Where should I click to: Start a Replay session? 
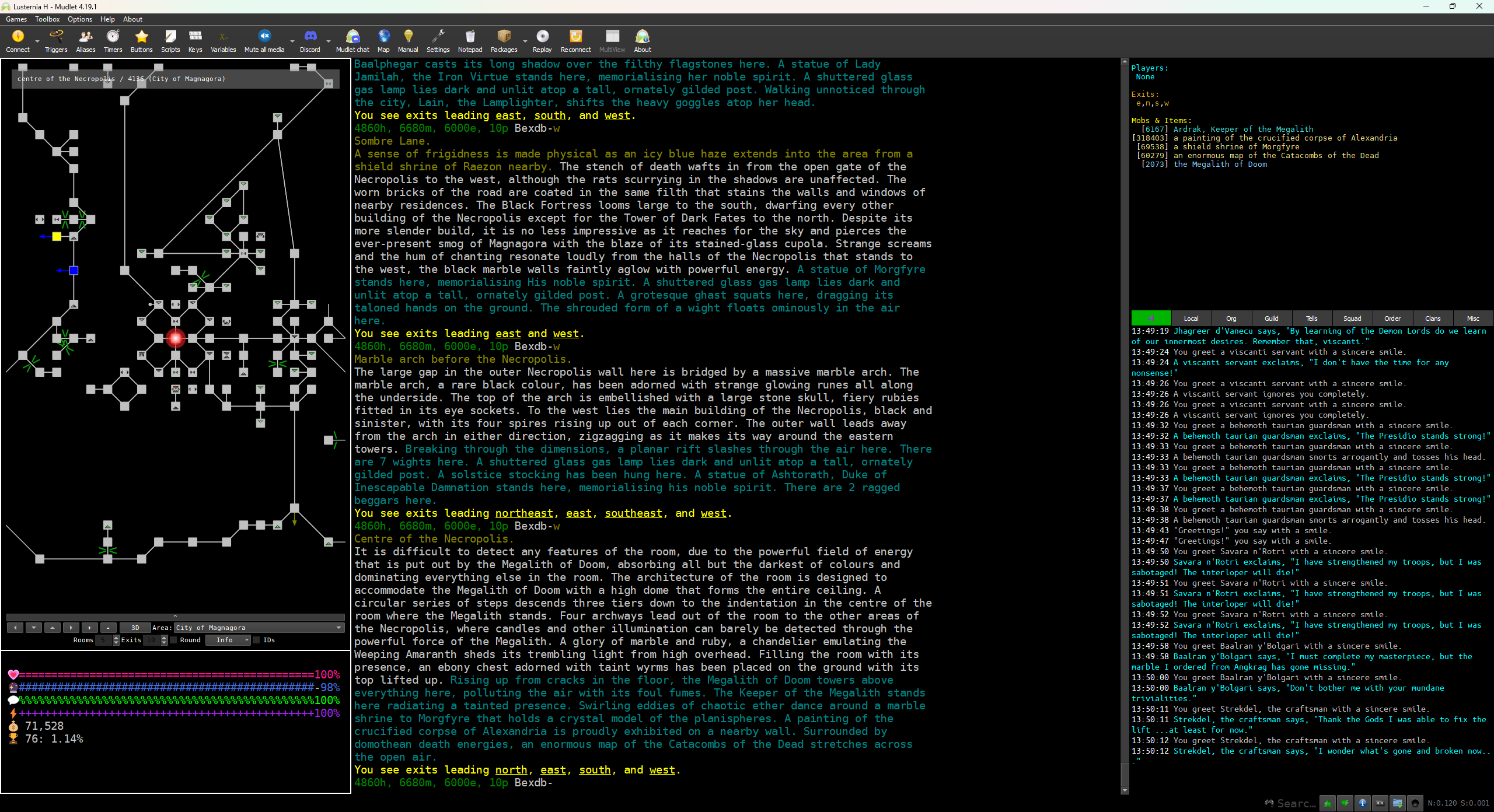[x=542, y=40]
